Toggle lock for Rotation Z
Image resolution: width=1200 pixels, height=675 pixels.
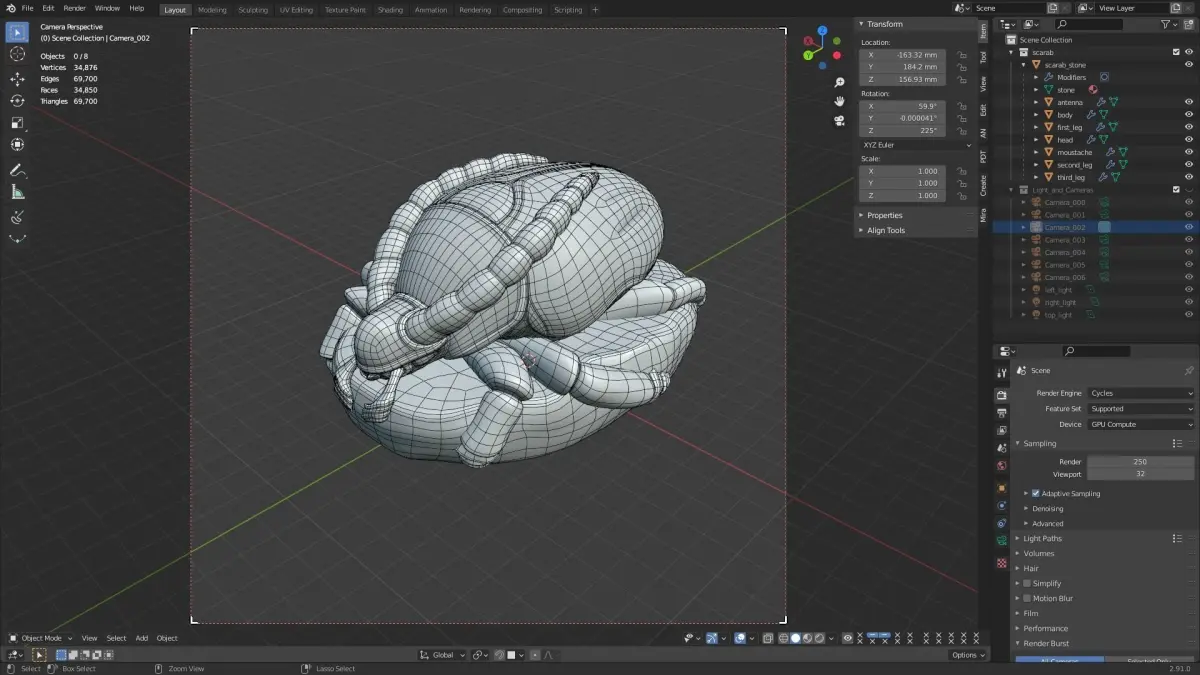[x=961, y=131]
